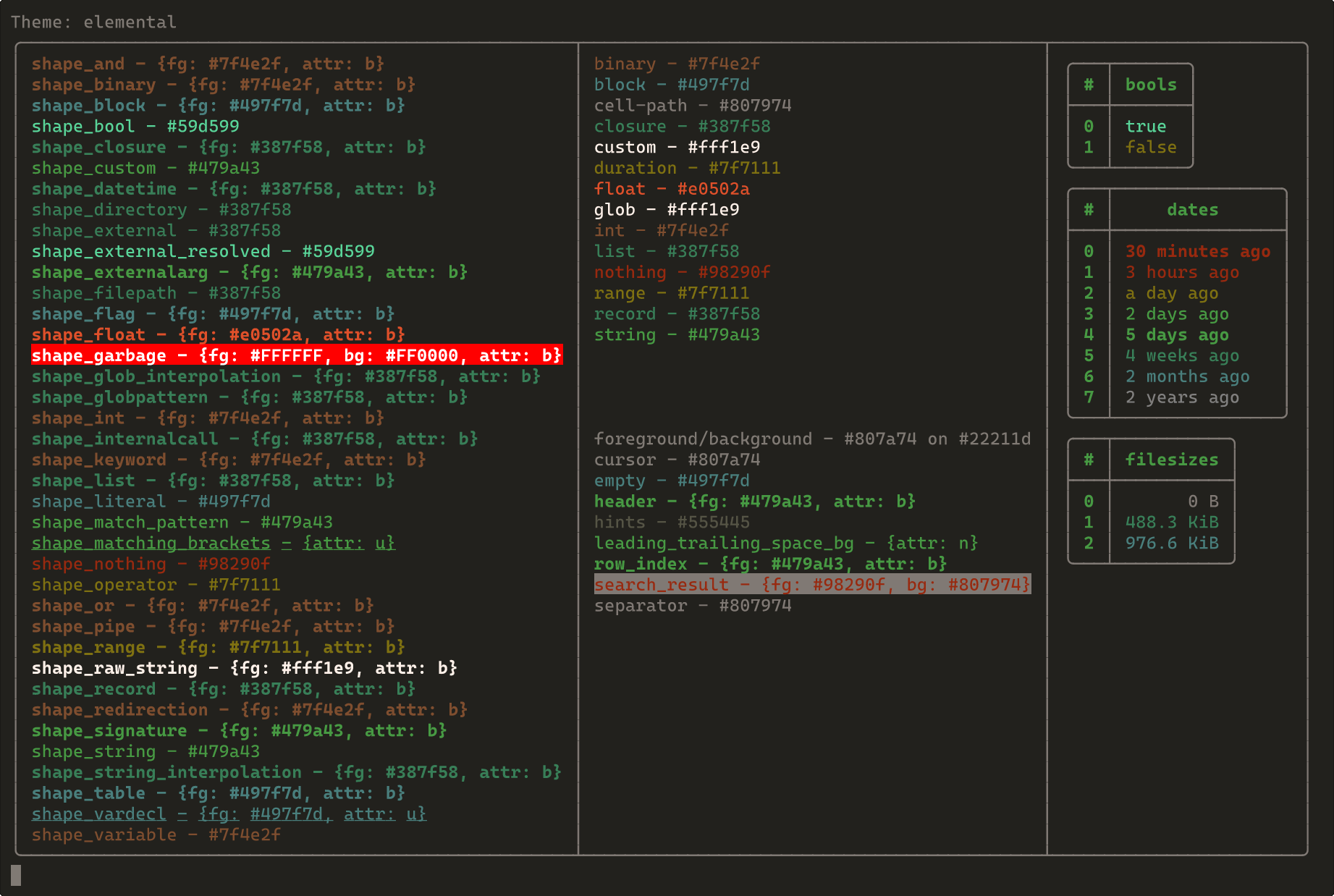Viewport: 1334px width, 896px height.
Task: Click the '2 years ago' date cell
Action: (x=1182, y=398)
